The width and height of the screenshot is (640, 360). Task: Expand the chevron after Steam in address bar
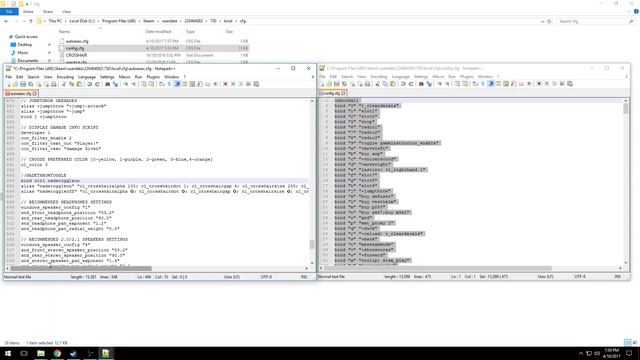click(x=158, y=21)
